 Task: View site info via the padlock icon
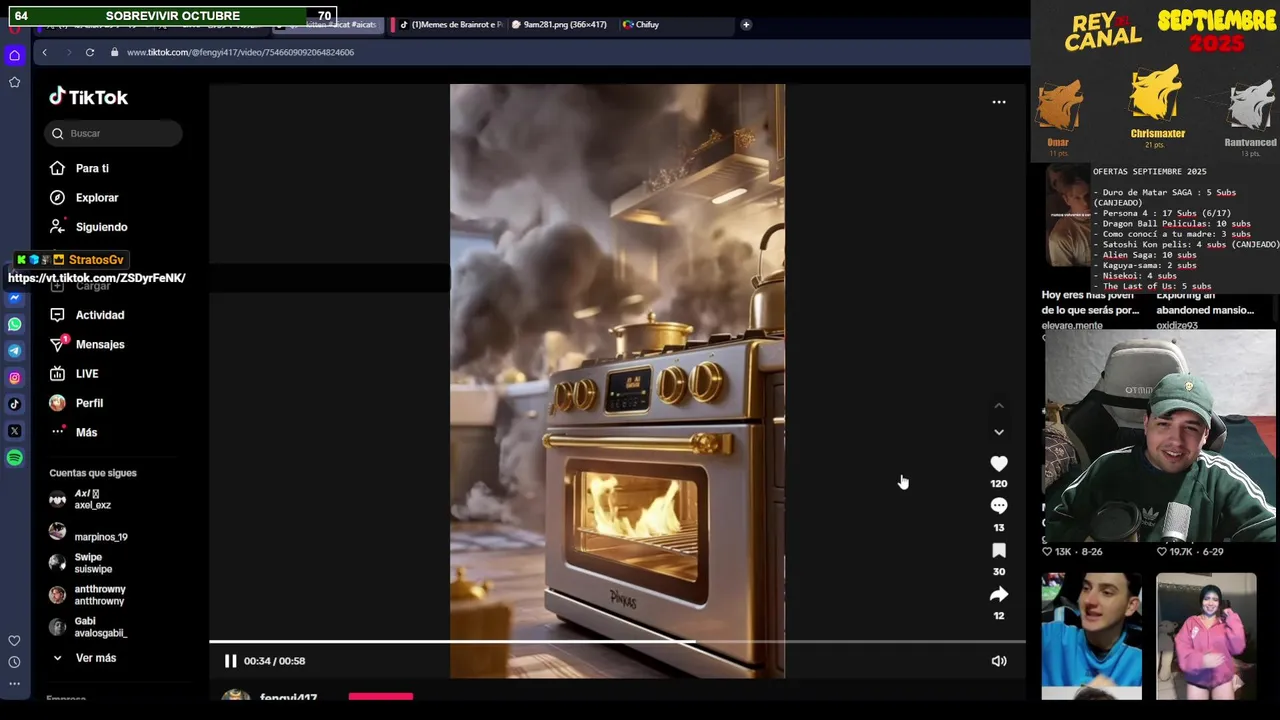114,52
